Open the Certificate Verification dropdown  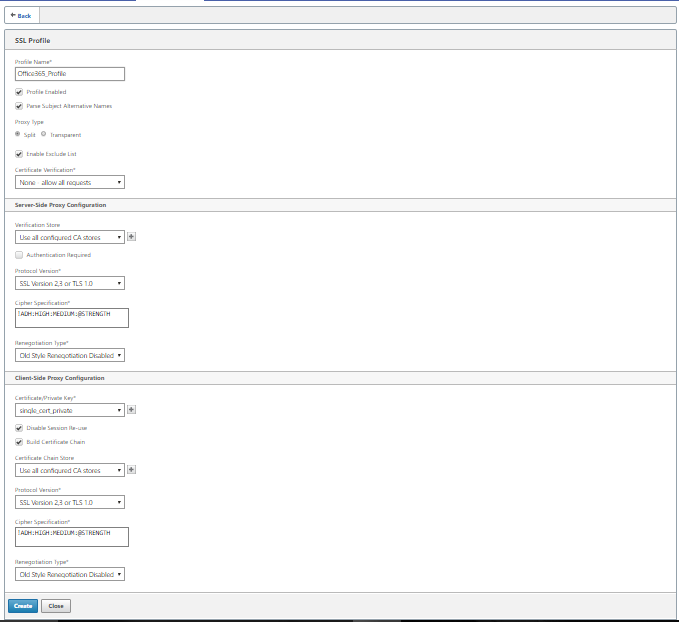click(70, 182)
